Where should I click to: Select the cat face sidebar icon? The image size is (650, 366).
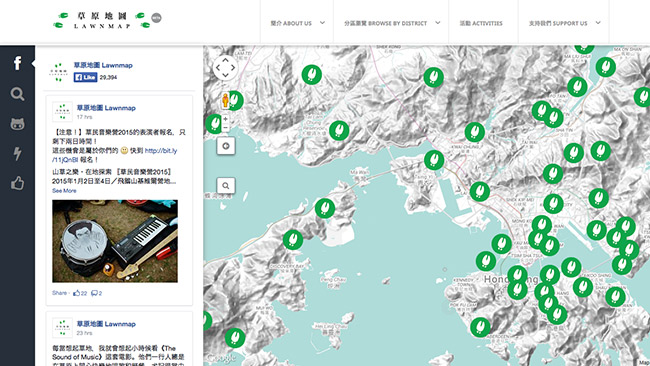coord(17,124)
